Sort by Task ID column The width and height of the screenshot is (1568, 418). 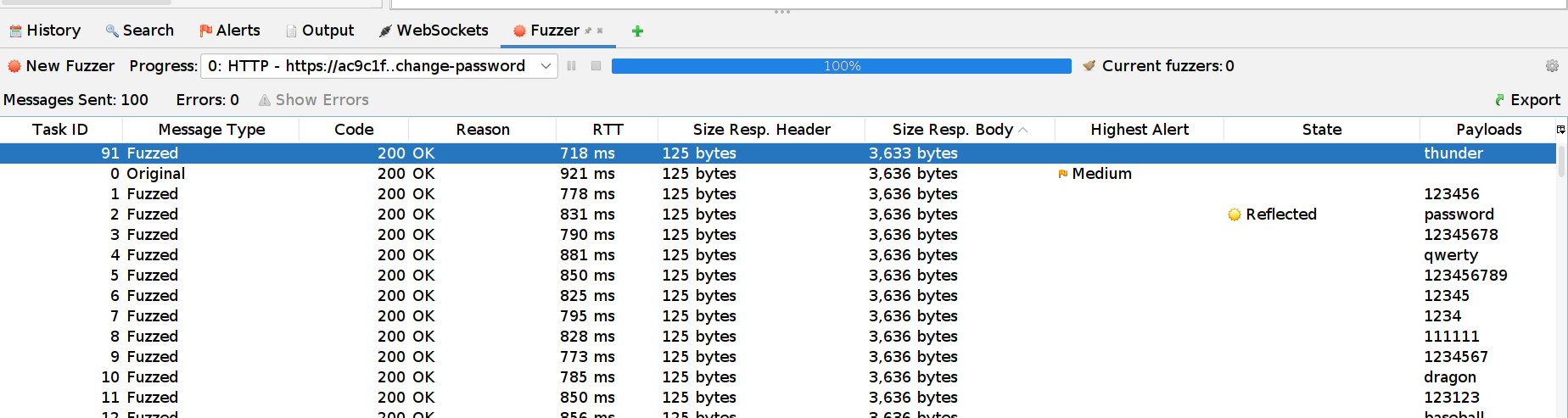pyautogui.click(x=60, y=130)
